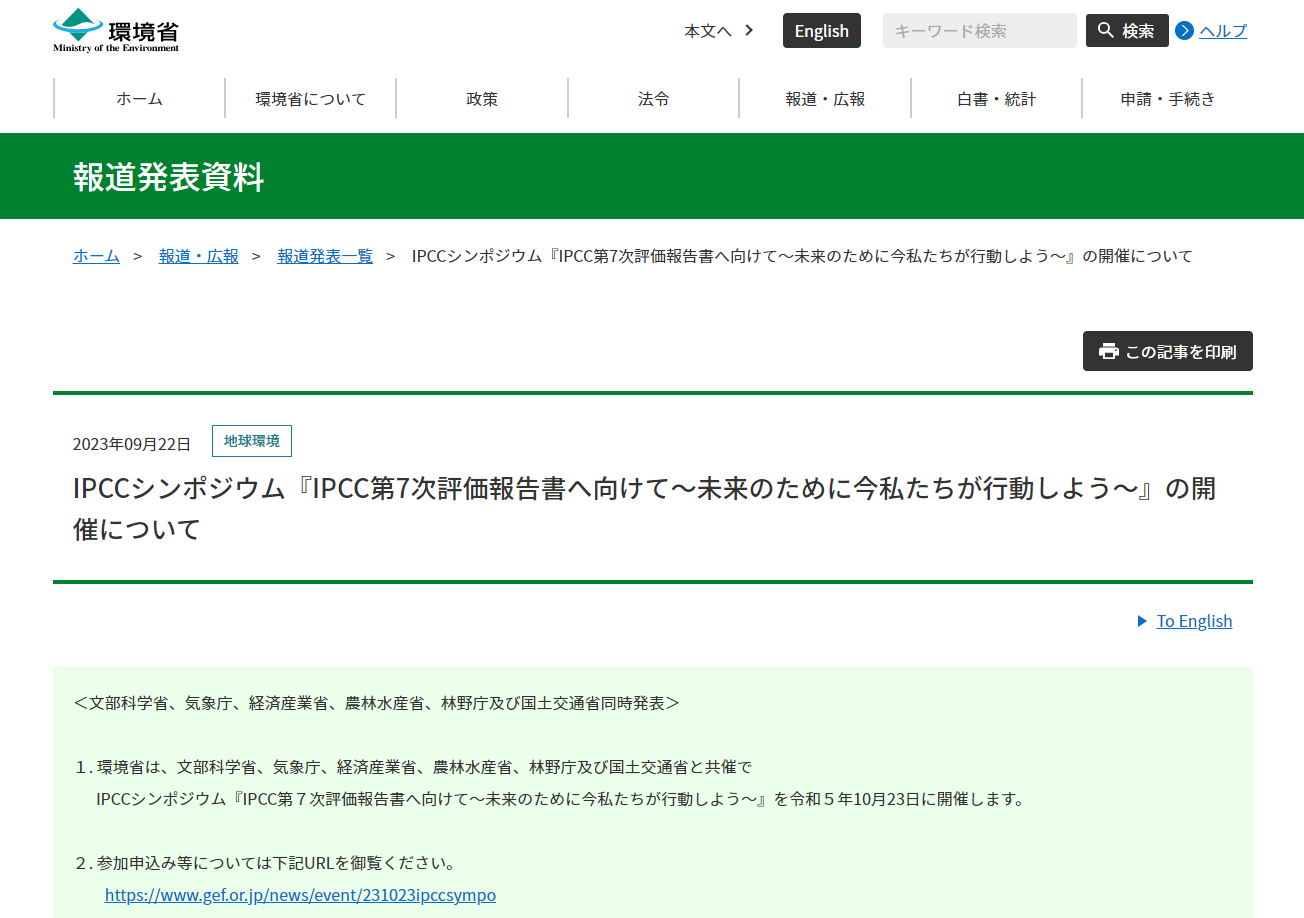
Task: Click the printer icon on print button
Action: pyautogui.click(x=1108, y=351)
